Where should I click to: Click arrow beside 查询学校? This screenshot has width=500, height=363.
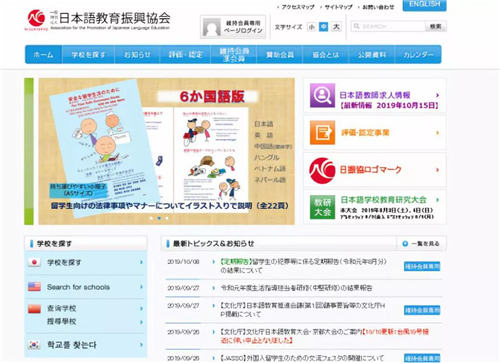141,309
